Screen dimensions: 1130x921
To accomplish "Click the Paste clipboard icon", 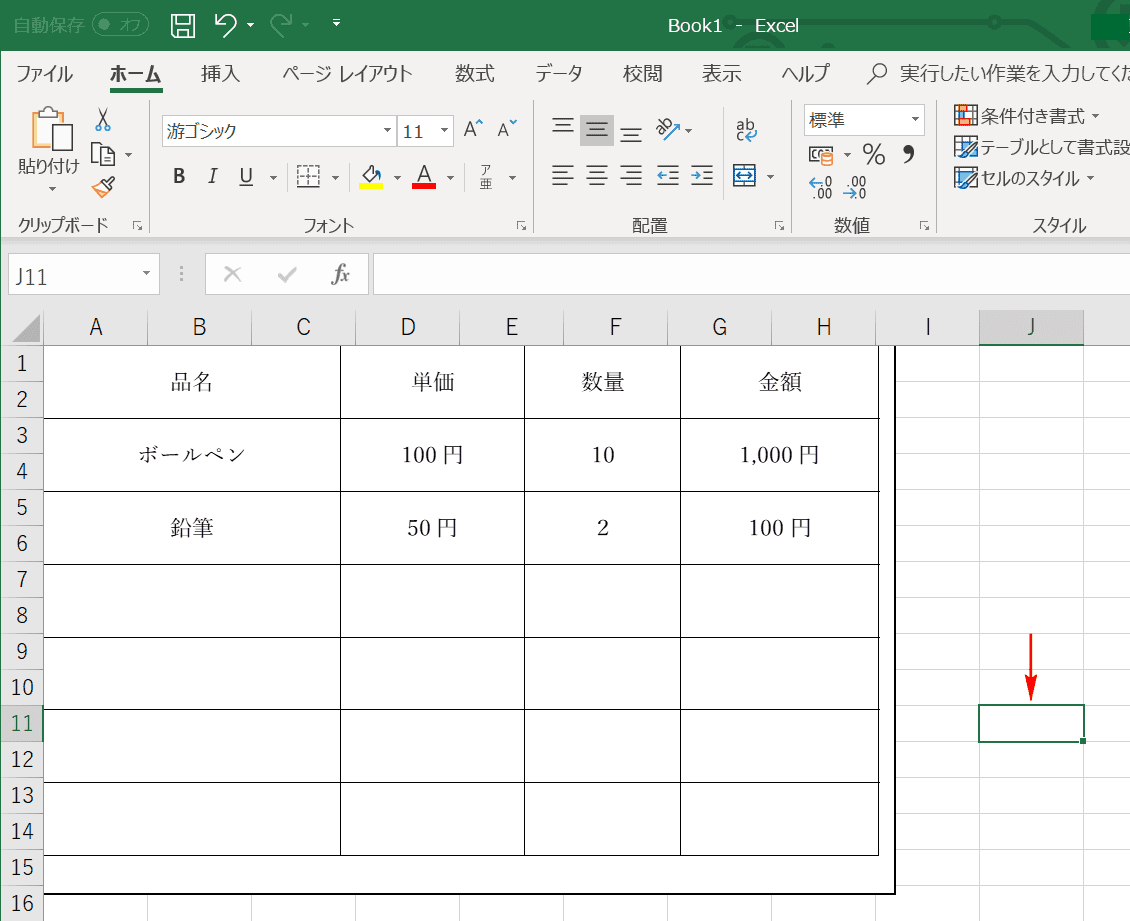I will click(52, 129).
